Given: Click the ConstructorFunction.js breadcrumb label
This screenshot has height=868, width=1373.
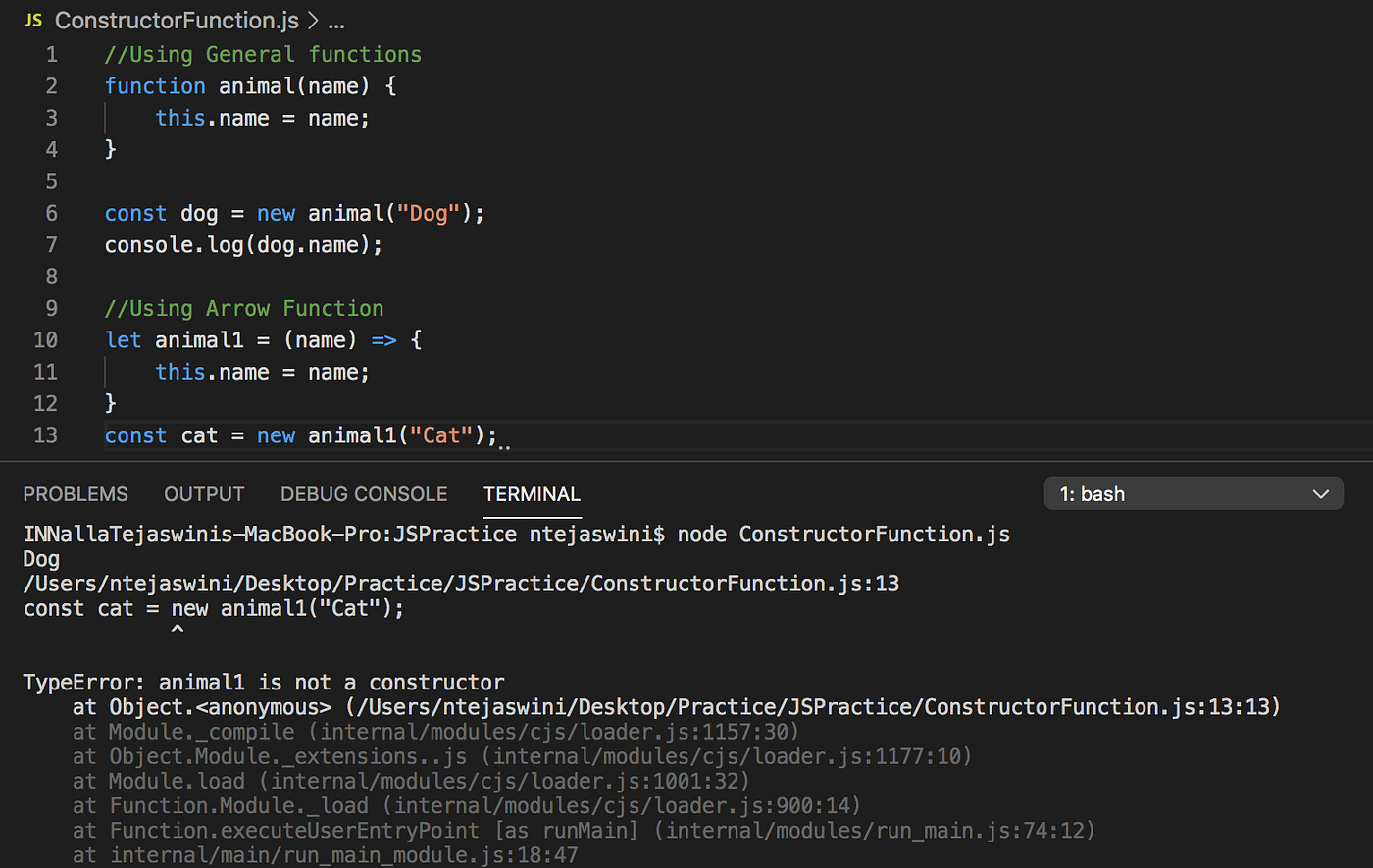Looking at the screenshot, I should [x=177, y=20].
